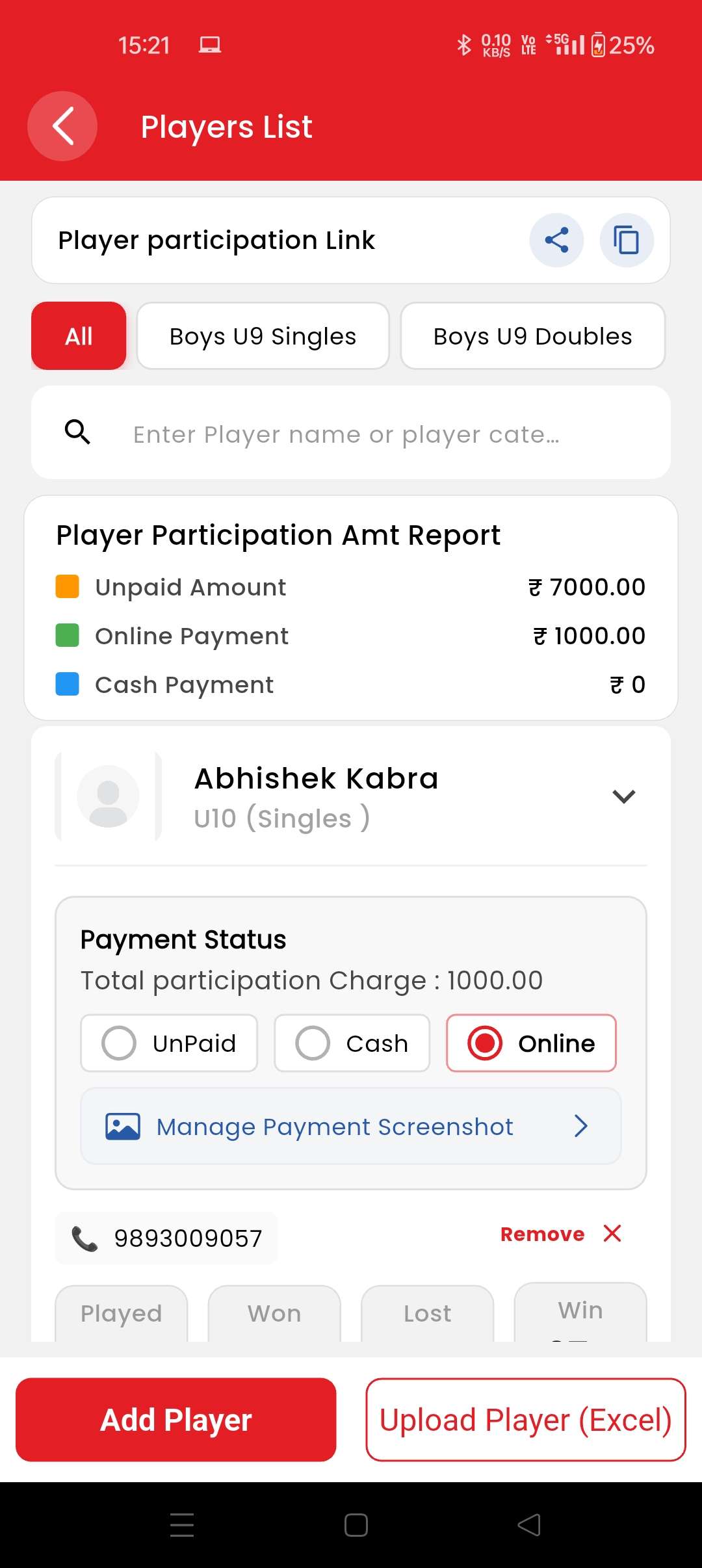Image resolution: width=702 pixels, height=1568 pixels.
Task: Tap the back arrow icon
Action: tap(62, 126)
